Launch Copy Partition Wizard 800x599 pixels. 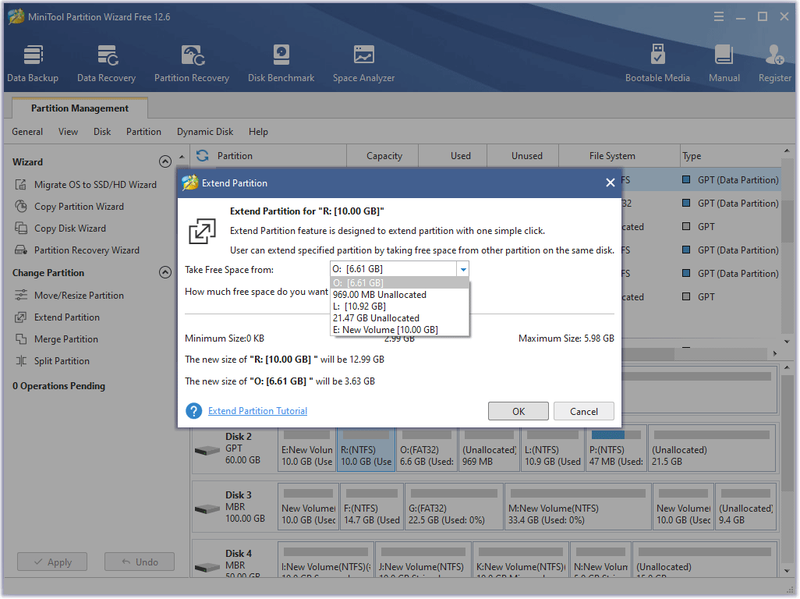point(69,207)
